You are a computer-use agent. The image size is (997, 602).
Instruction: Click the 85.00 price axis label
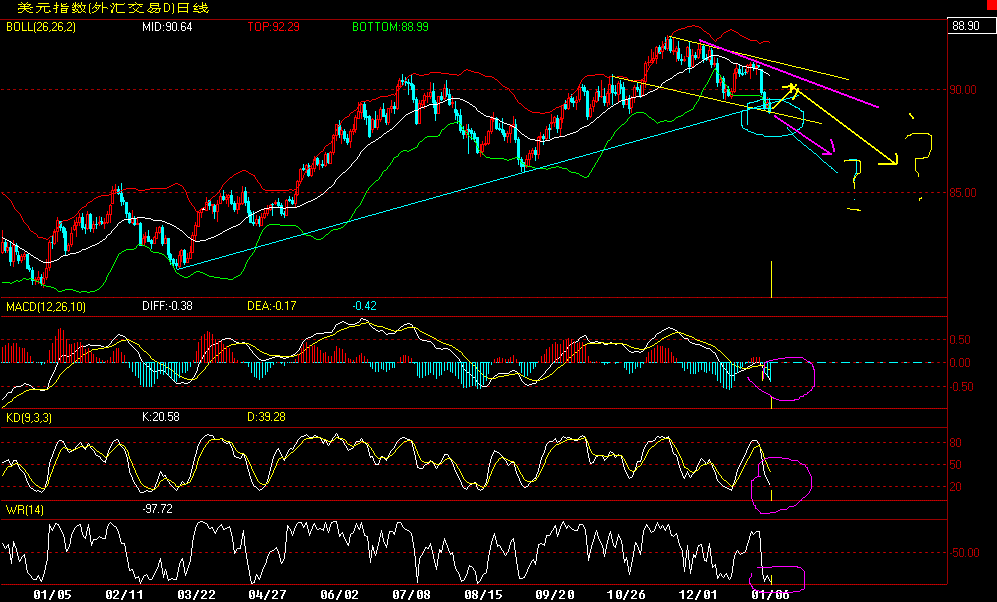tap(963, 193)
